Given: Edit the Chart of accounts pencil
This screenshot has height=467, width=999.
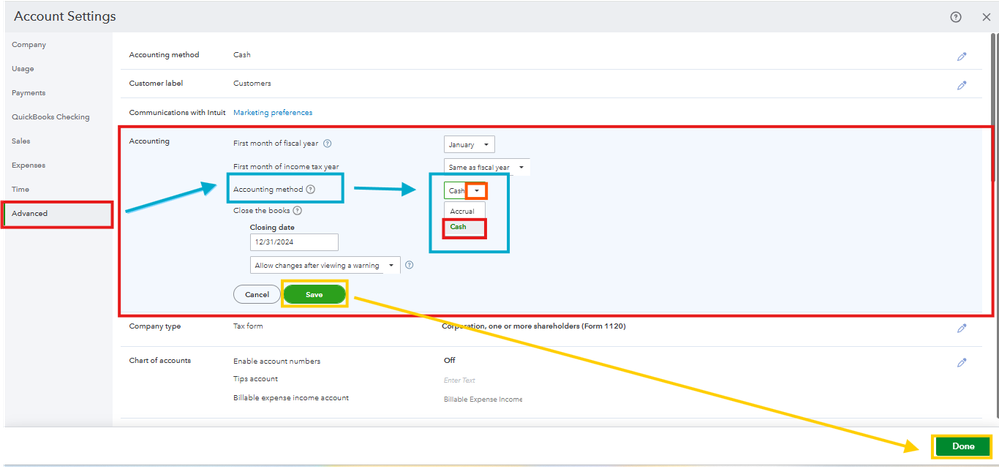Looking at the screenshot, I should [961, 362].
